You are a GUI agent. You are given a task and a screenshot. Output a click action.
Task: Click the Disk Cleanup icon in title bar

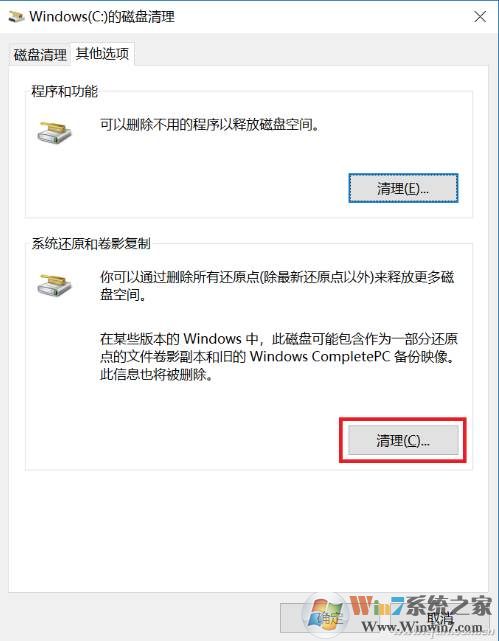(16, 17)
